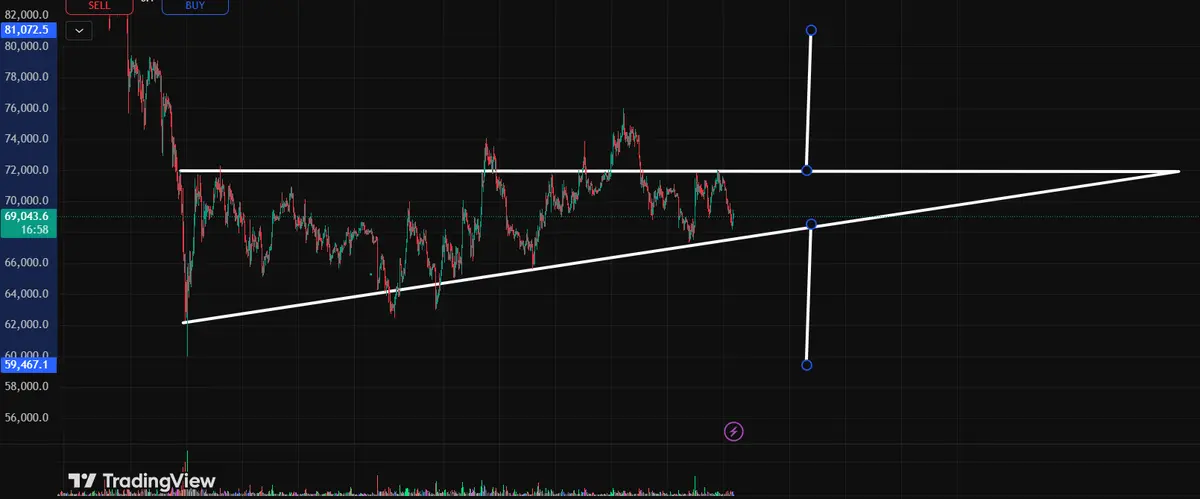Image resolution: width=1200 pixels, height=499 pixels.
Task: Click the 82,000.0 price axis label
Action: 27,15
